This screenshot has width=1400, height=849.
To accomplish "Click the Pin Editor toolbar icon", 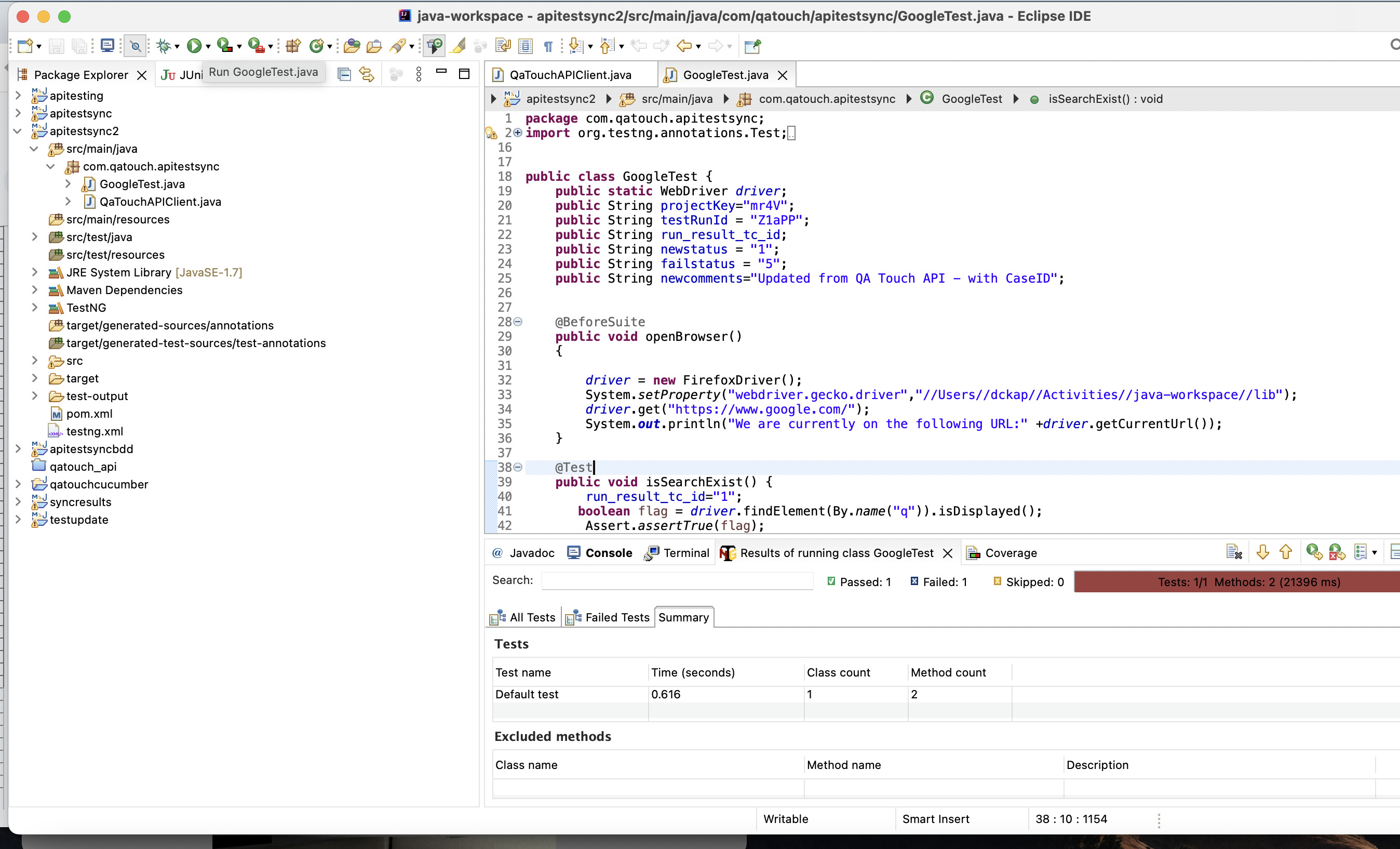I will [x=752, y=46].
